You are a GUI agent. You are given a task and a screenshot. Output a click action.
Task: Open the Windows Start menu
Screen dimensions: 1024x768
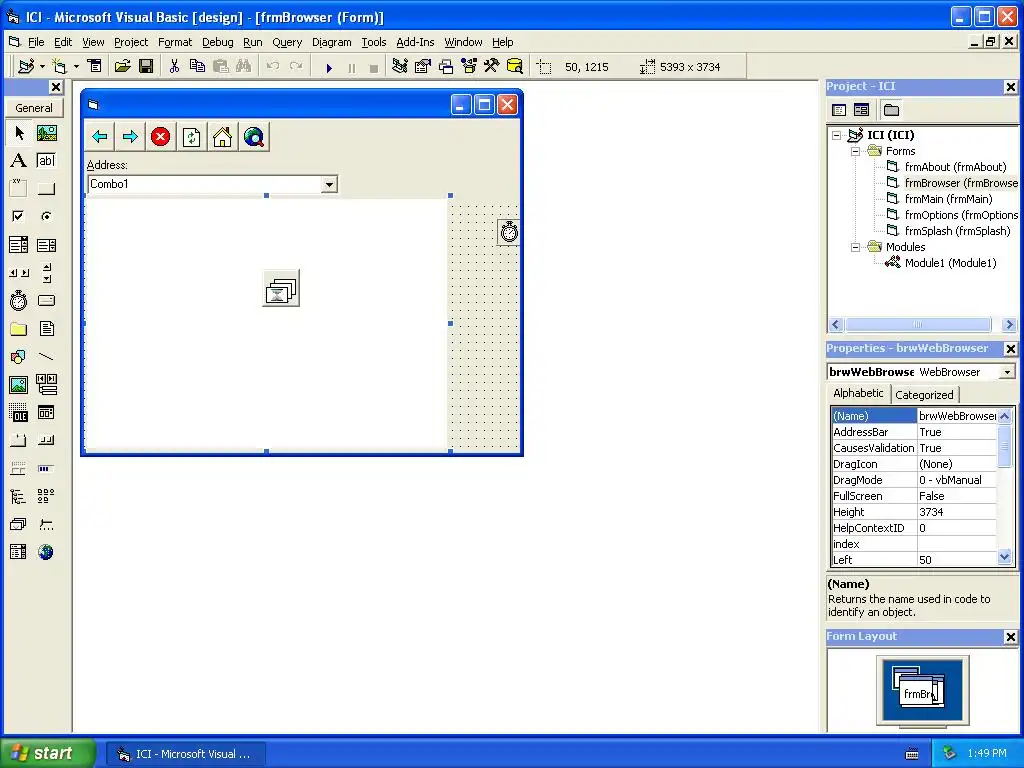pyautogui.click(x=47, y=753)
